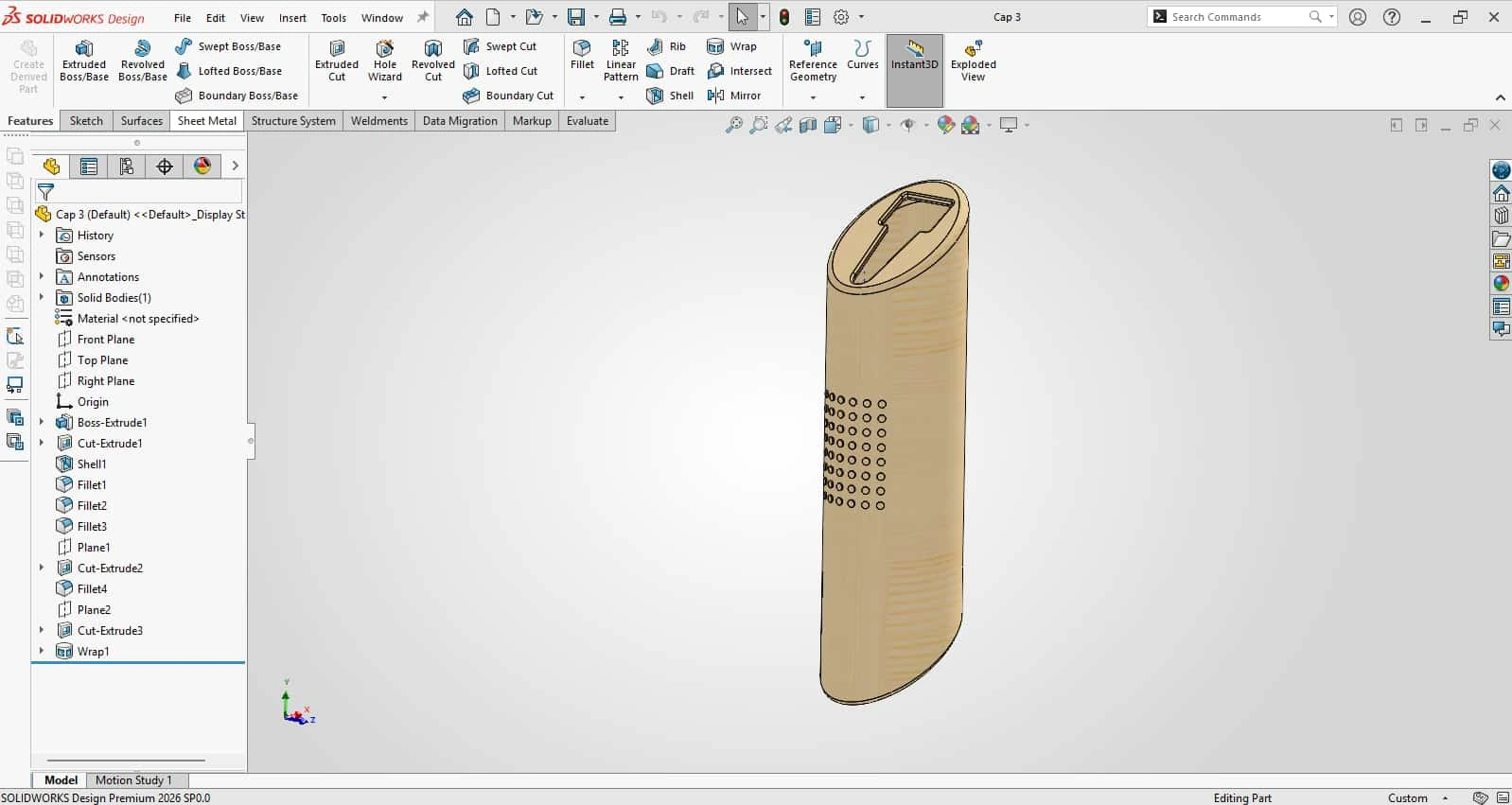Select the Mirror feature tool
Image resolution: width=1512 pixels, height=805 pixels.
coord(733,96)
